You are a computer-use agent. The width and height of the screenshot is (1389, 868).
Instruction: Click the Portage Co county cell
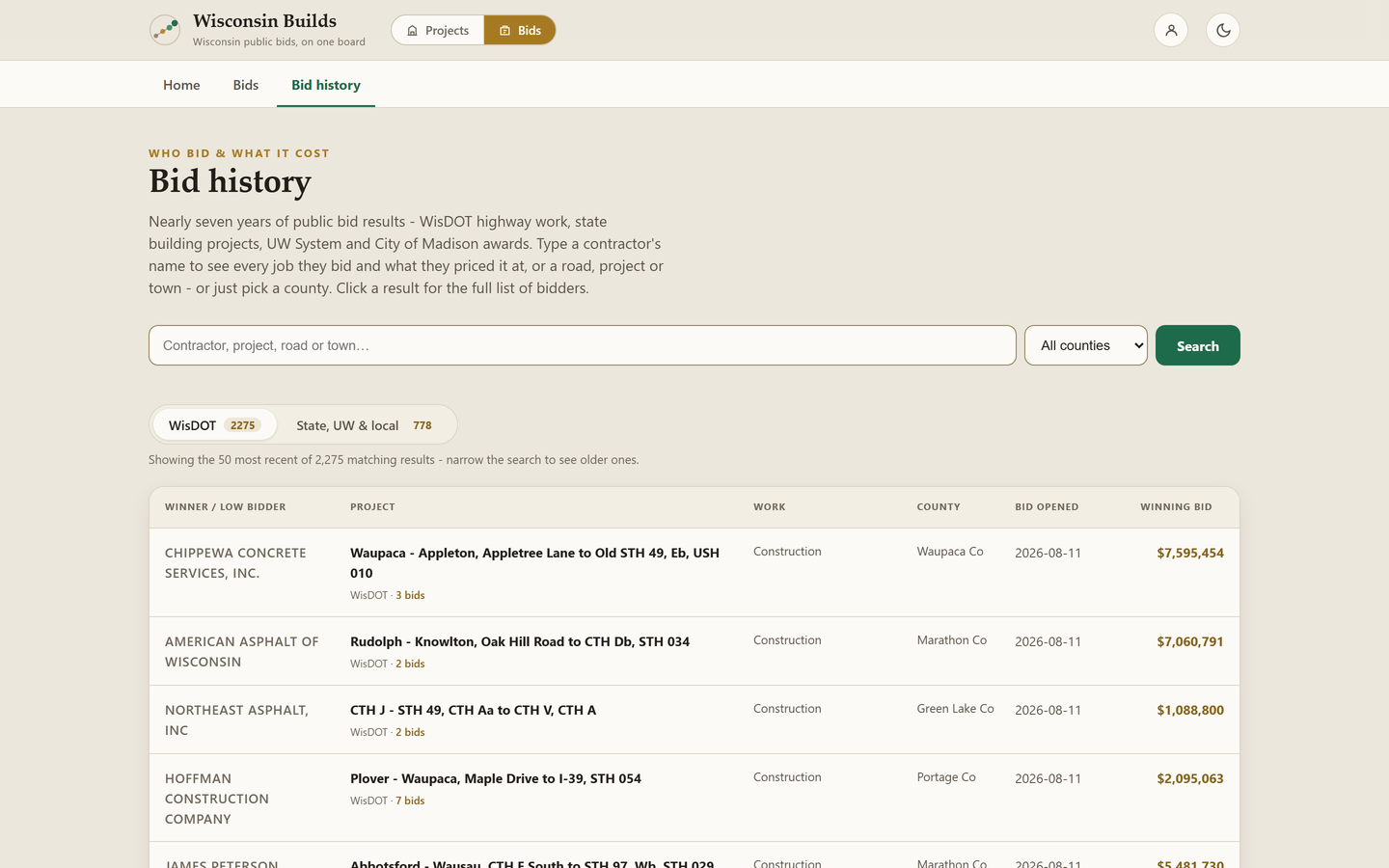coord(946,776)
